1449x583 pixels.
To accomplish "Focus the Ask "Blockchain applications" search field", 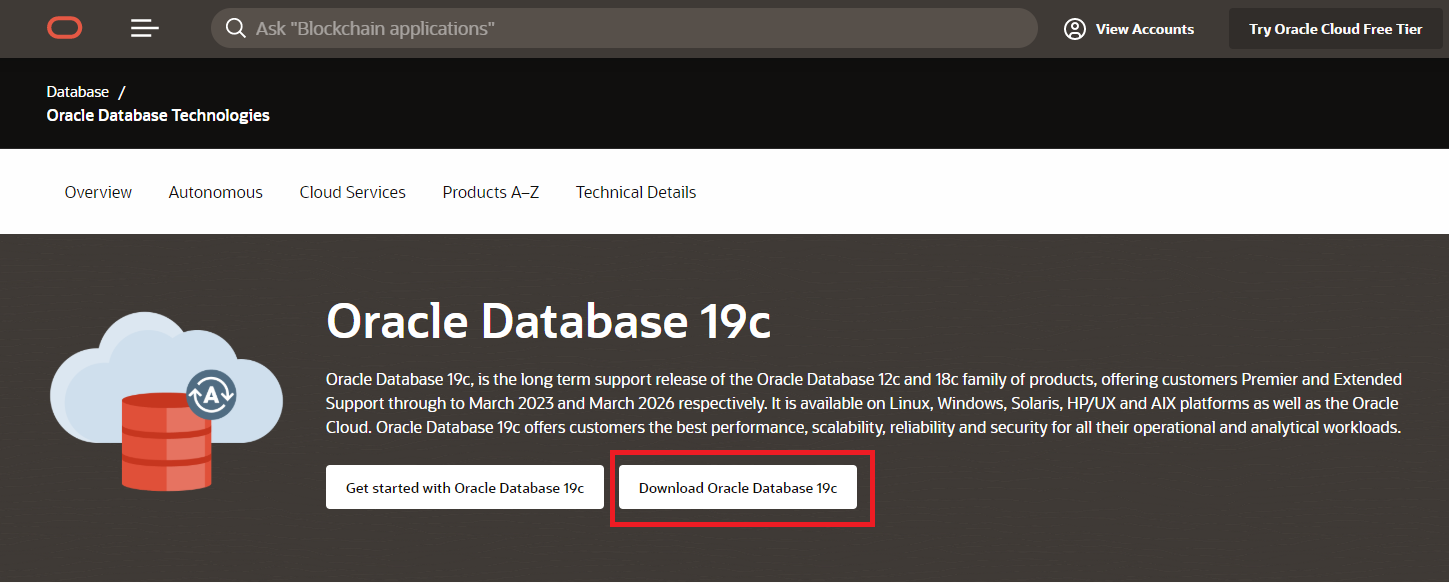I will pos(624,28).
